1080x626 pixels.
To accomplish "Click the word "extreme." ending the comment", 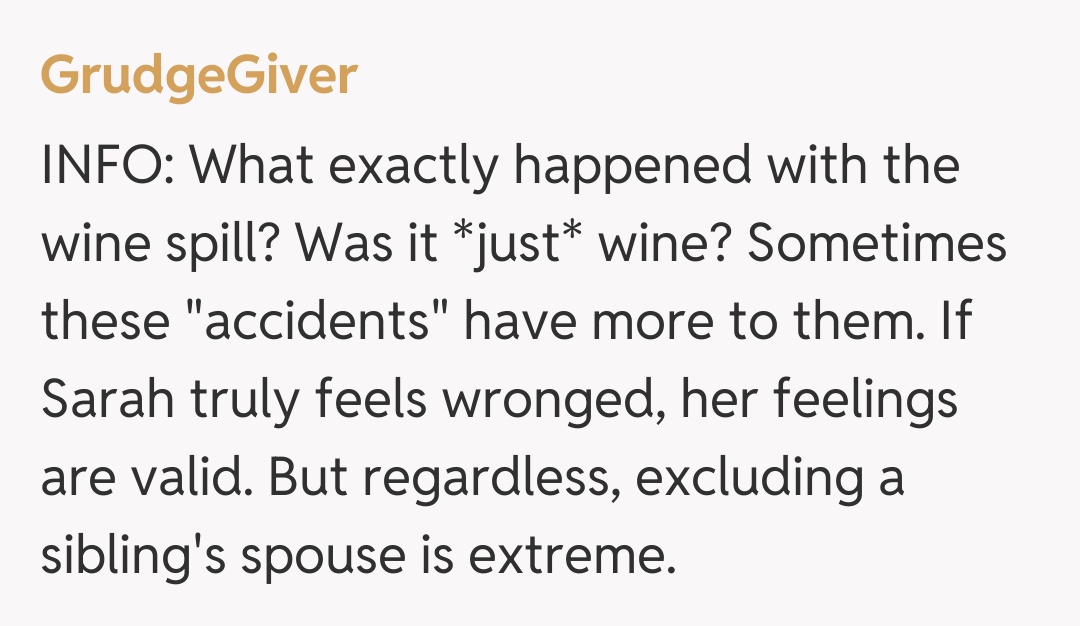I will (568, 557).
